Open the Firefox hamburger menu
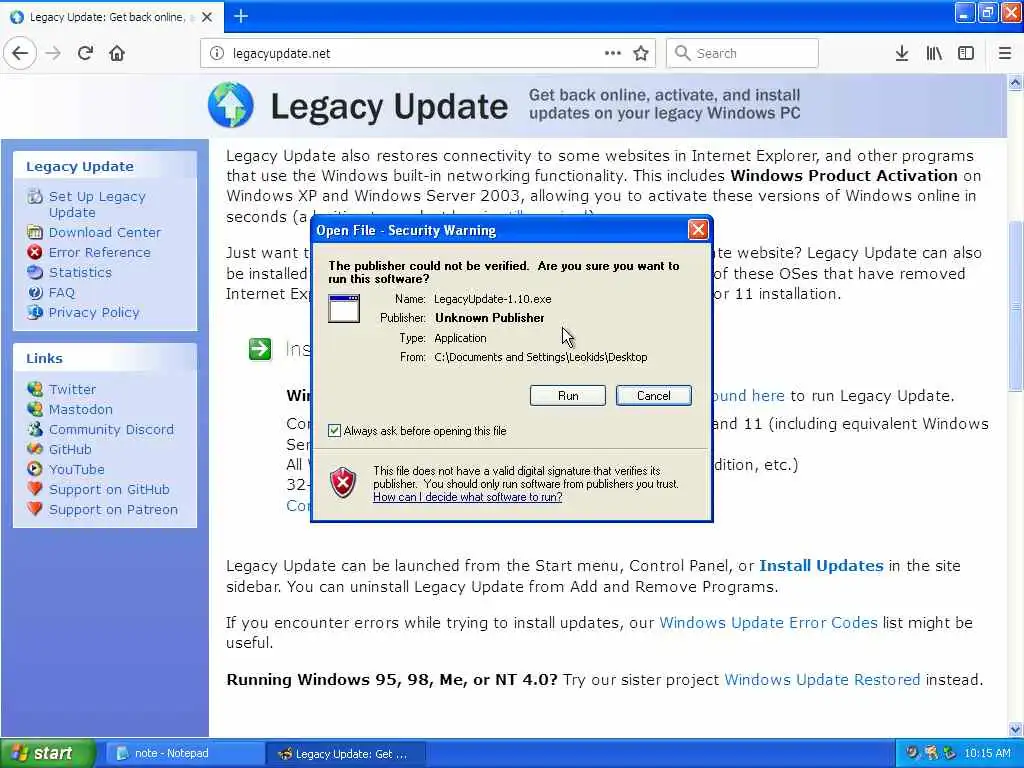The height and width of the screenshot is (768, 1024). point(1005,54)
